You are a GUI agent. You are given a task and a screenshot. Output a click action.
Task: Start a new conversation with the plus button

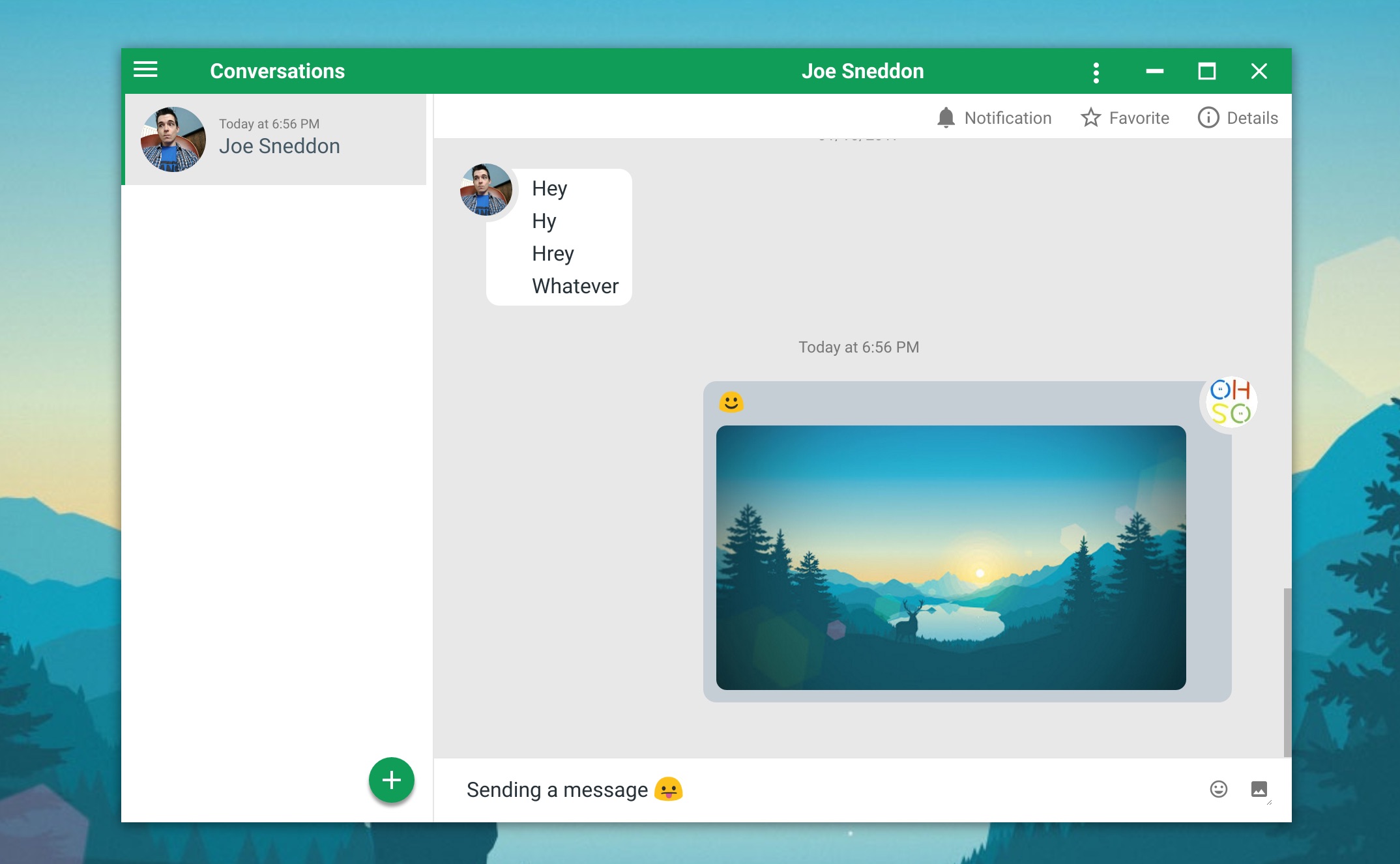pos(392,779)
